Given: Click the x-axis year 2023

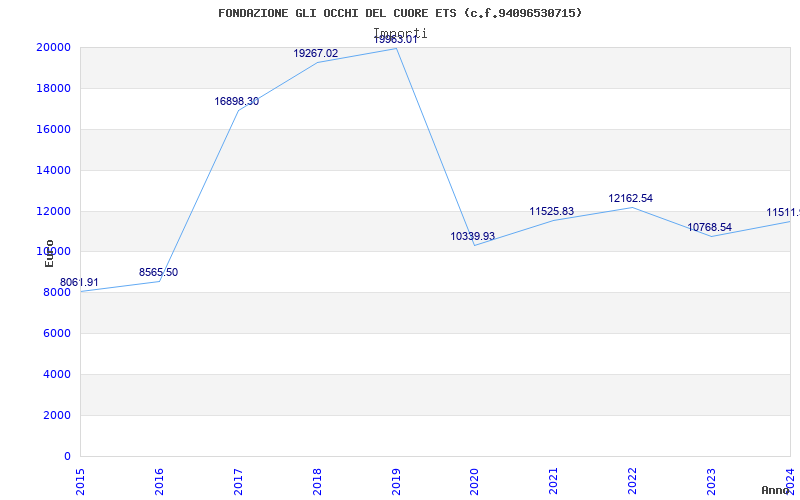Looking at the screenshot, I should [x=711, y=482].
